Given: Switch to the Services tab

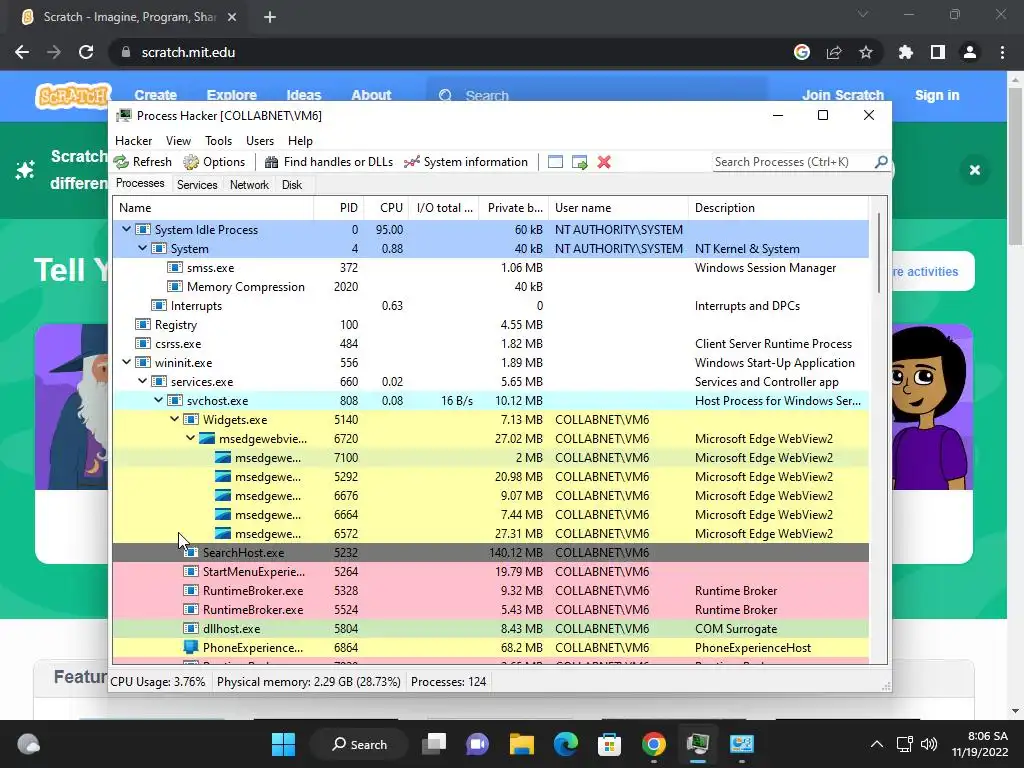Looking at the screenshot, I should tap(197, 185).
